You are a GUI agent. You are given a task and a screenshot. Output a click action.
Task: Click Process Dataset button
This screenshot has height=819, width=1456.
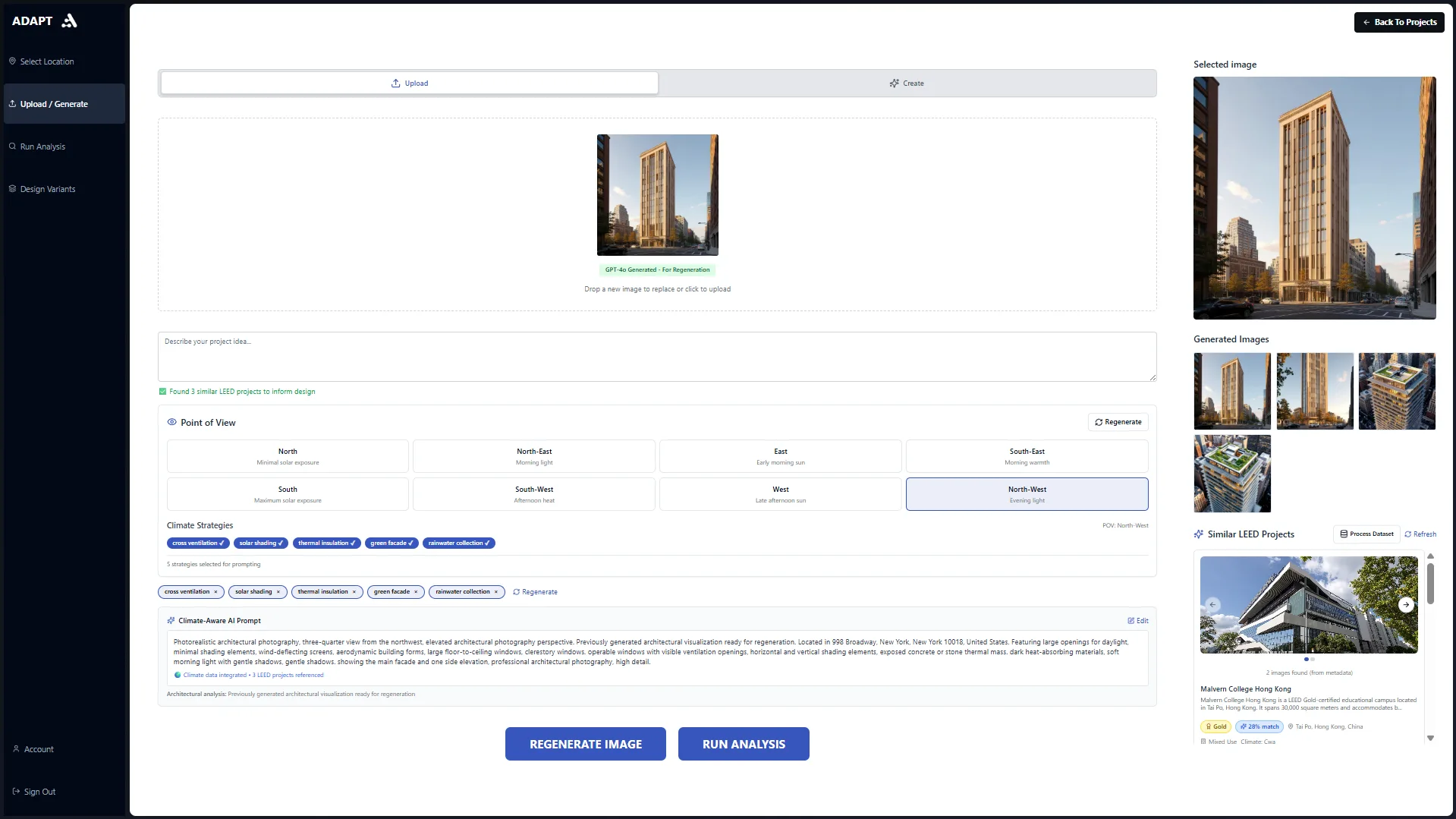tap(1366, 534)
